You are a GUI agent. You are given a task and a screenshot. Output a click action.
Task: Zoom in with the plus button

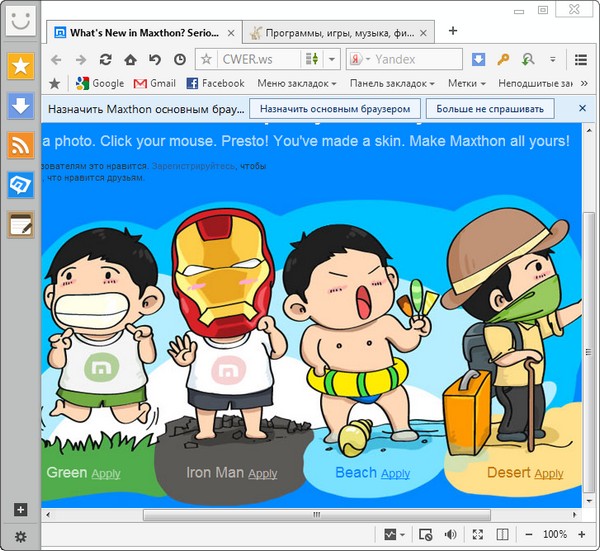click(x=582, y=535)
